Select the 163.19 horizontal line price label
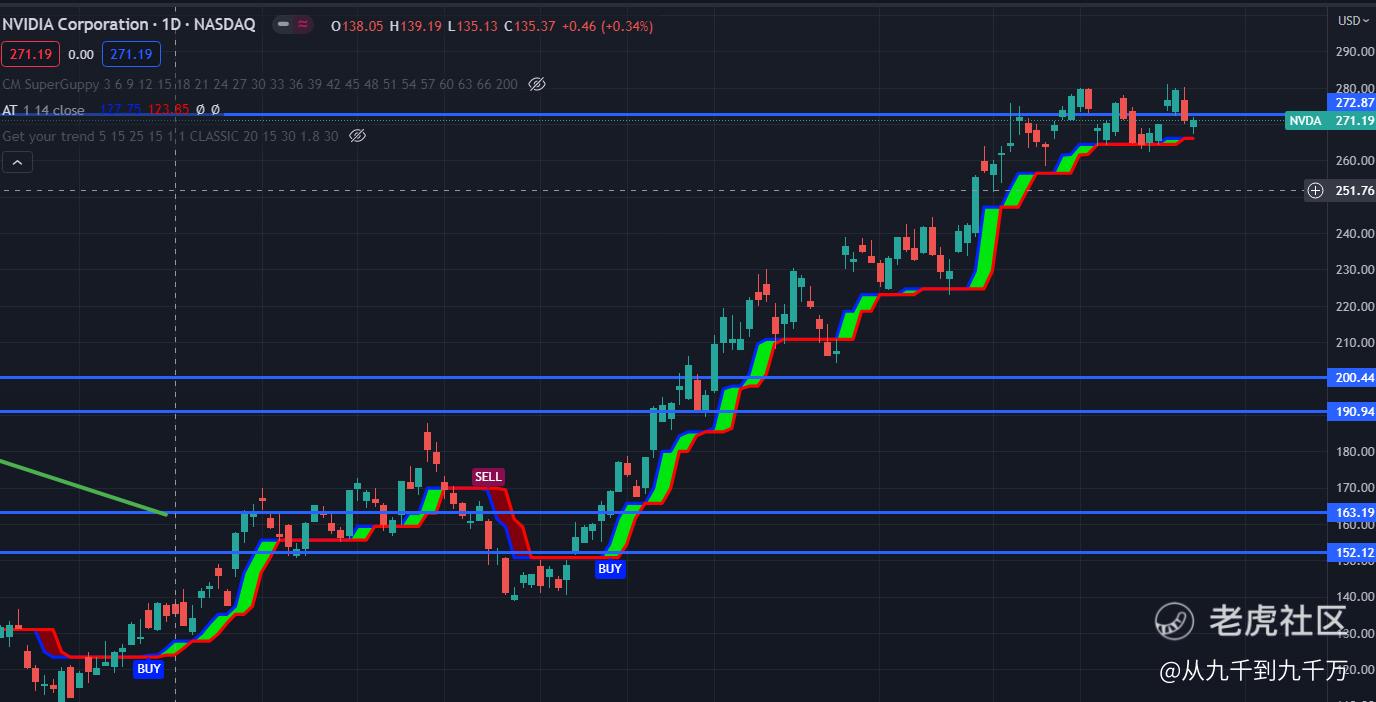Viewport: 1376px width, 702px height. (1353, 512)
